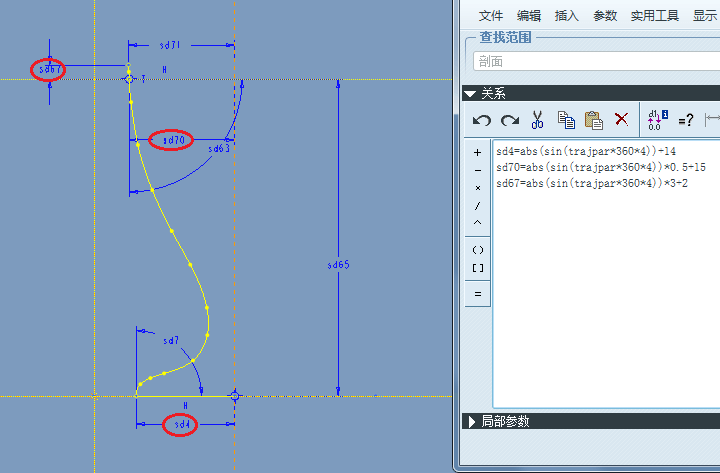This screenshot has width=720, height=473.
Task: Open the 插入 menu
Action: pos(567,16)
